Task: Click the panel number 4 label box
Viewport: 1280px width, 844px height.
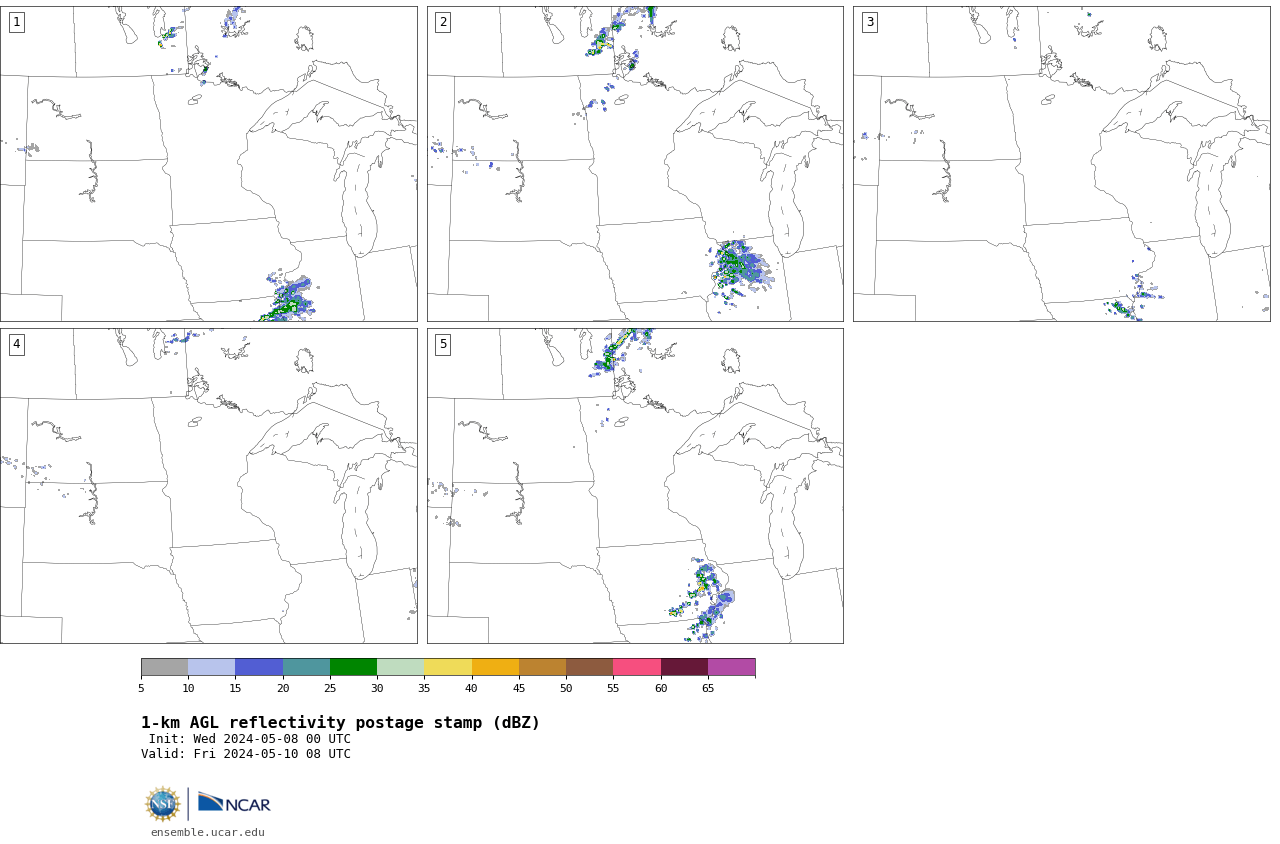Action: coord(16,344)
